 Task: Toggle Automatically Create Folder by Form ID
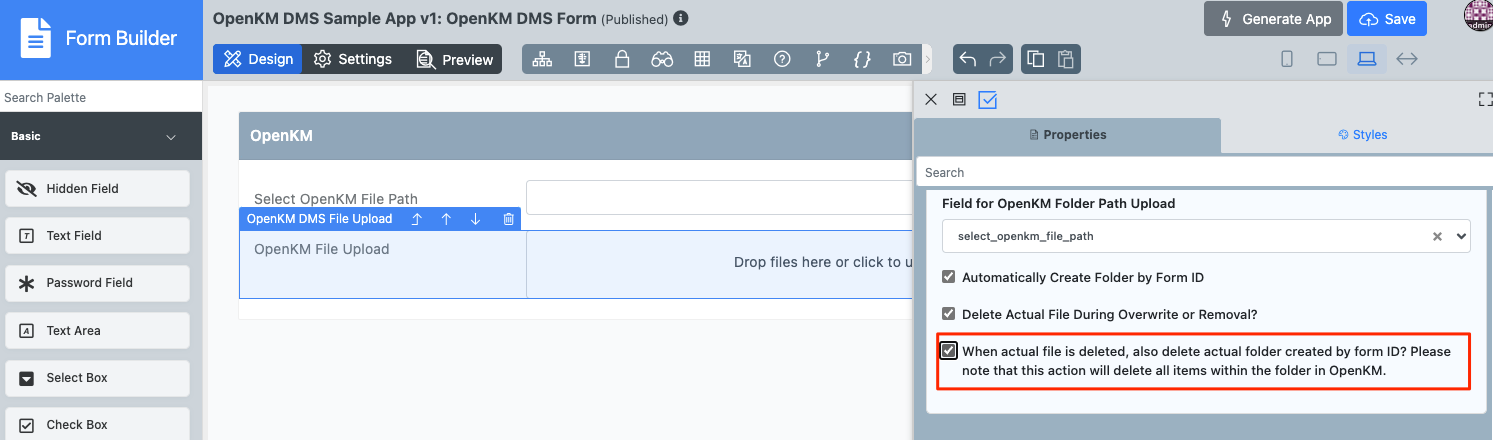click(x=949, y=277)
